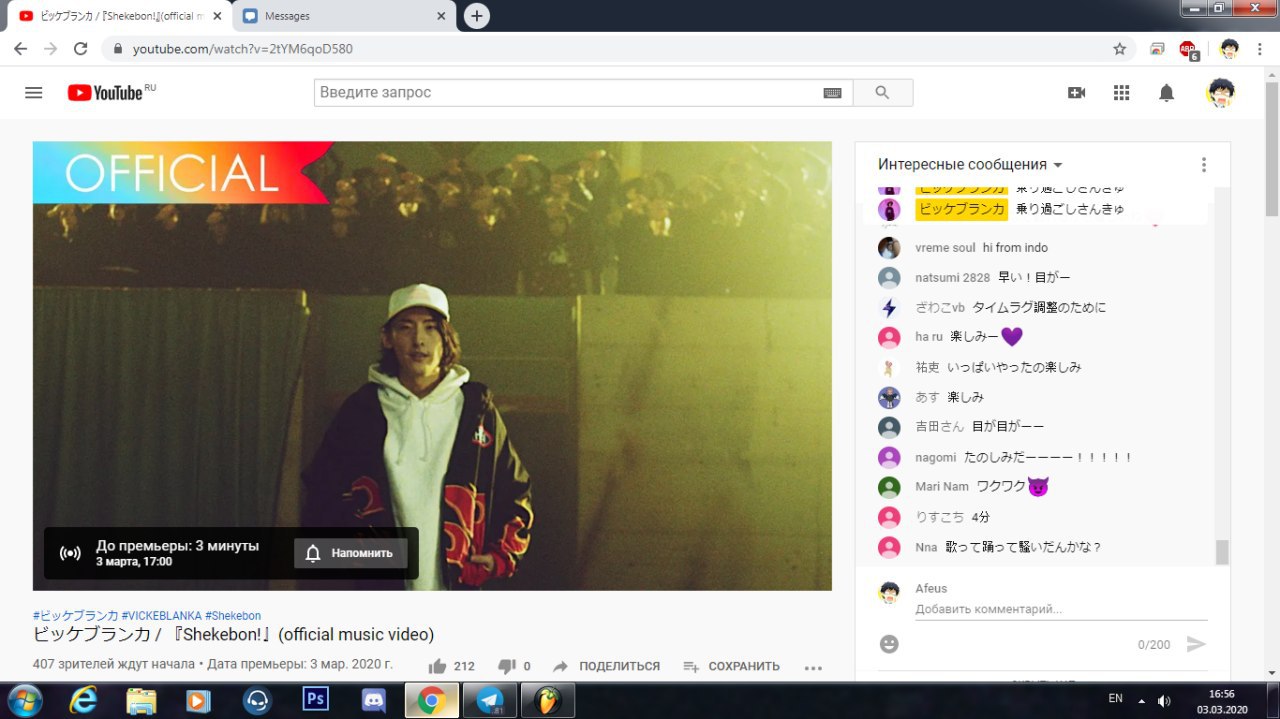Dislike the video with thumbs down
The height and width of the screenshot is (719, 1280).
click(507, 666)
